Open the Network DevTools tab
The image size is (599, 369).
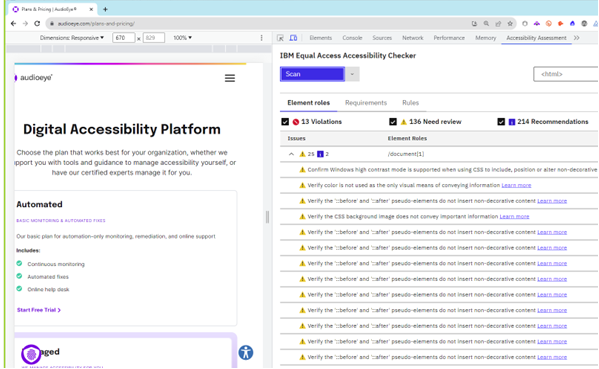pos(413,38)
